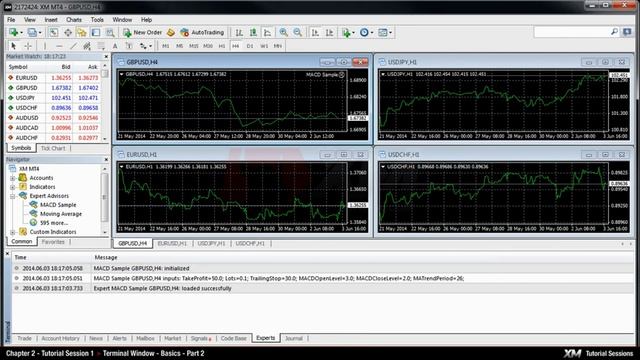The width and height of the screenshot is (640, 360).
Task: Zoom out on the chart
Action: pos(298,32)
